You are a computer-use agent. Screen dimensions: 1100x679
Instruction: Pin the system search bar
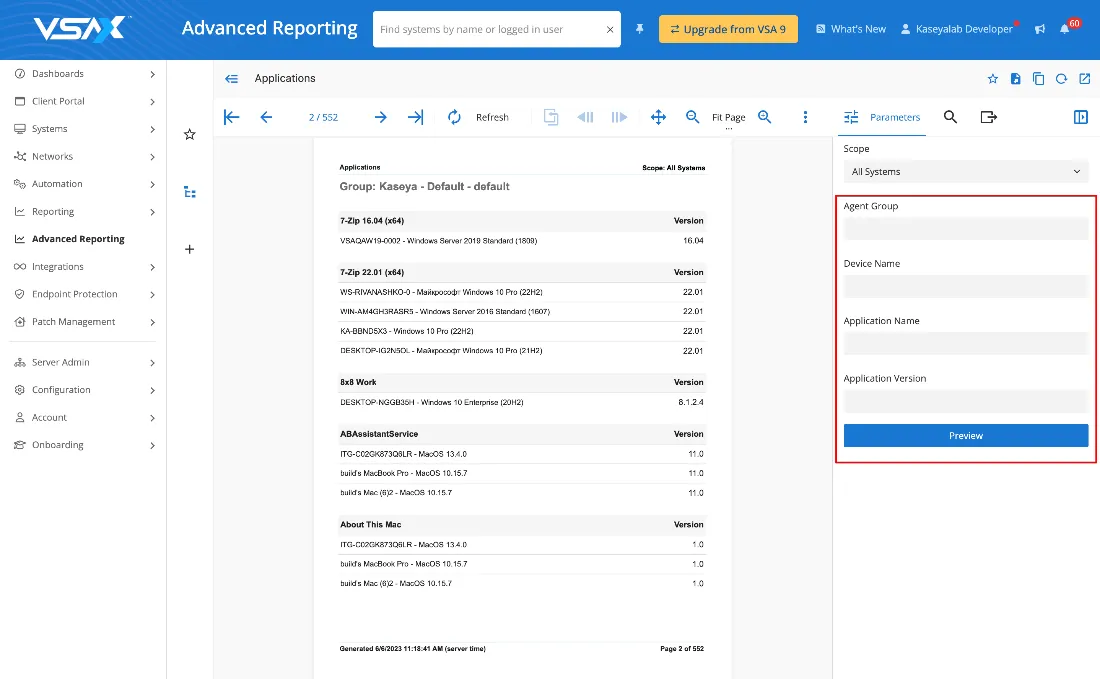click(639, 29)
